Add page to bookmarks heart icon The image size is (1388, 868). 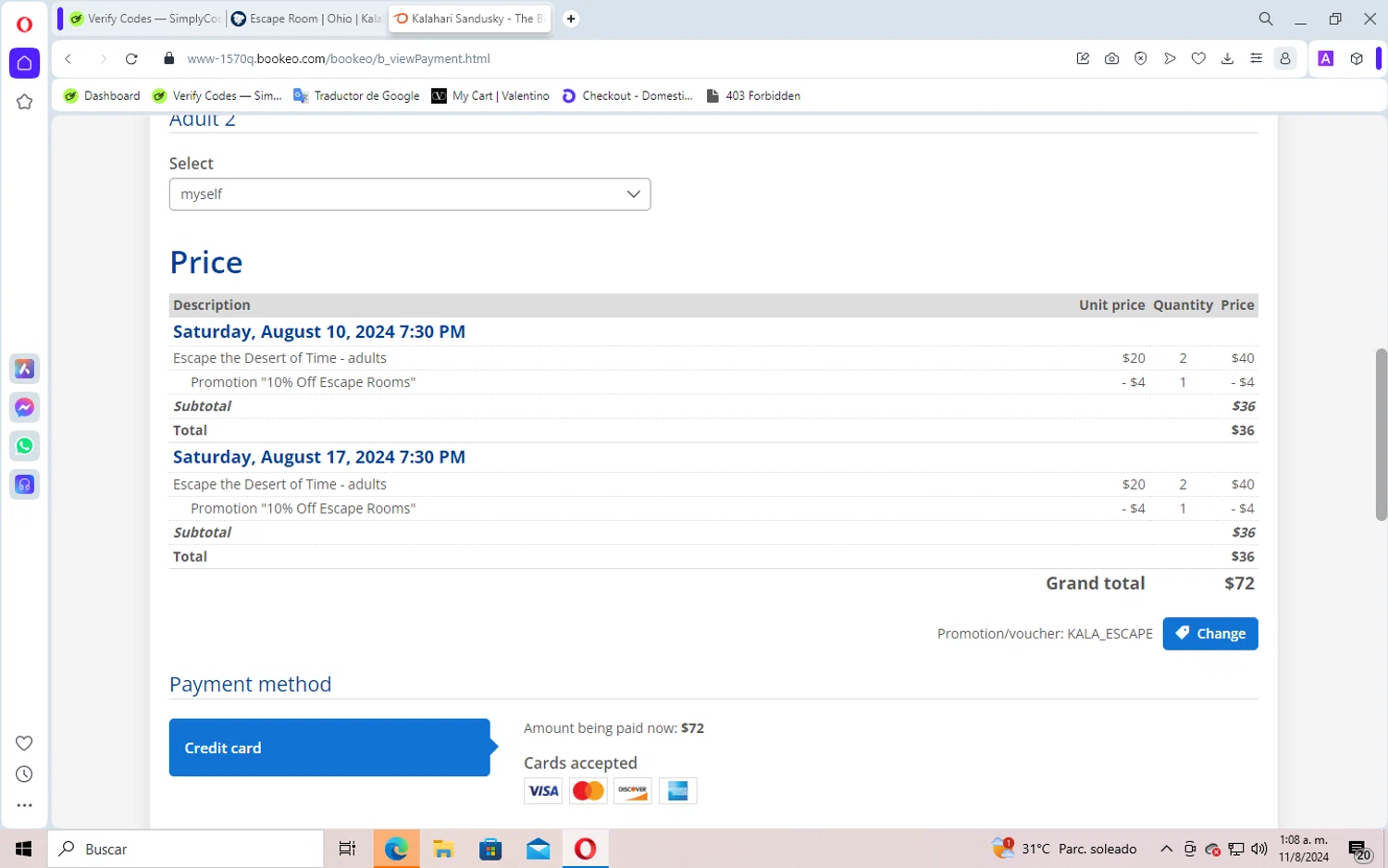1198,58
